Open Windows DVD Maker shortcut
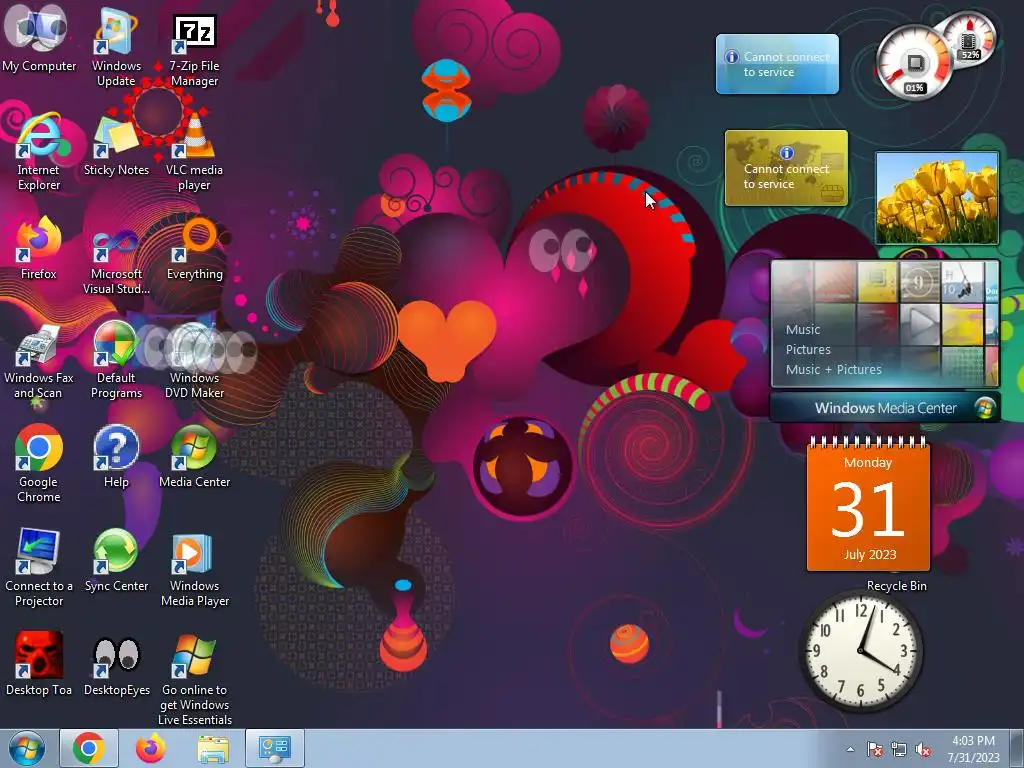Viewport: 1024px width, 768px height. [x=194, y=359]
